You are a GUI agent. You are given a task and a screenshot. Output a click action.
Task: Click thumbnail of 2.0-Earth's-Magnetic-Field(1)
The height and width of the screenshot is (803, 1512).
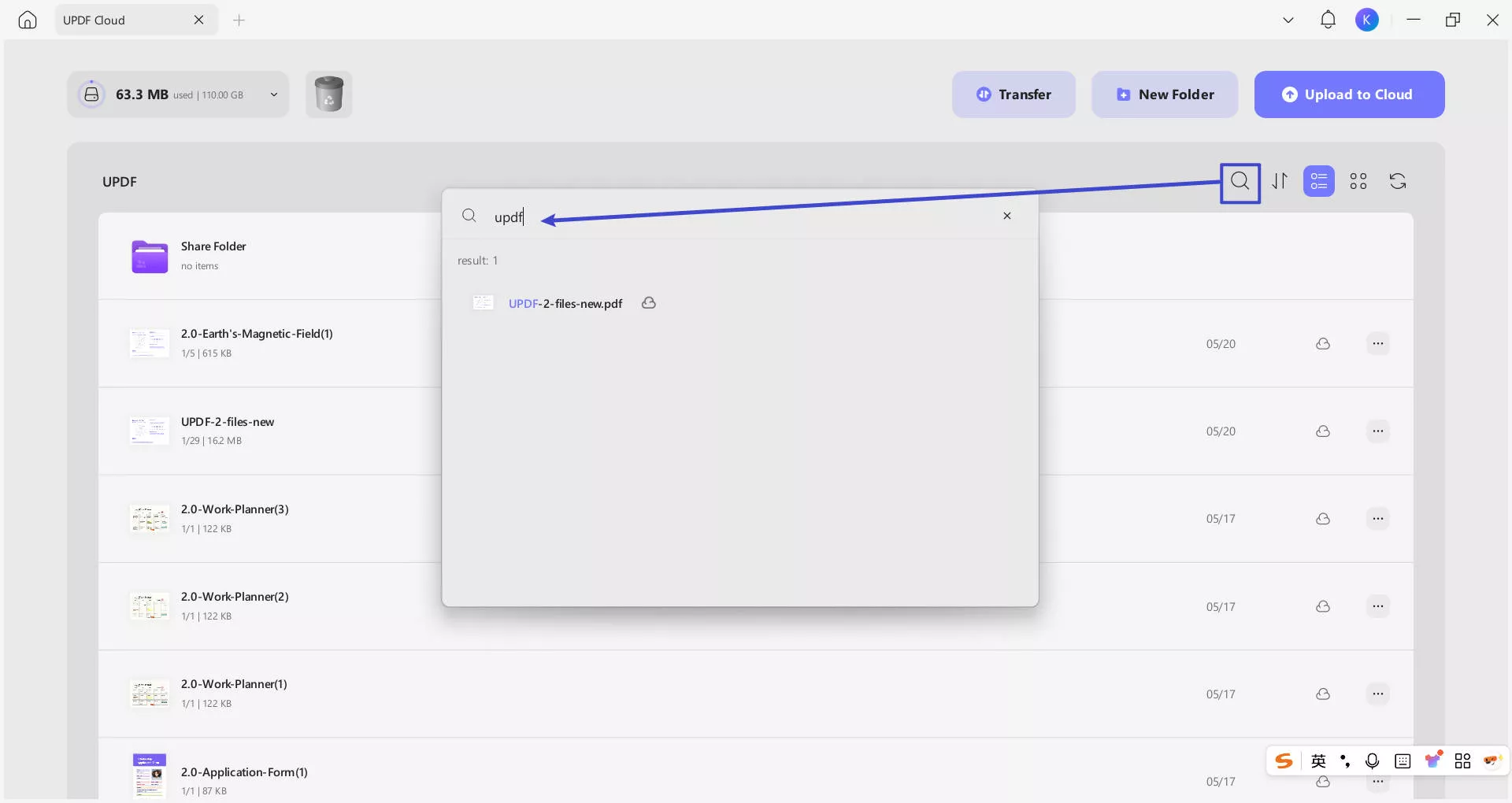pos(149,343)
